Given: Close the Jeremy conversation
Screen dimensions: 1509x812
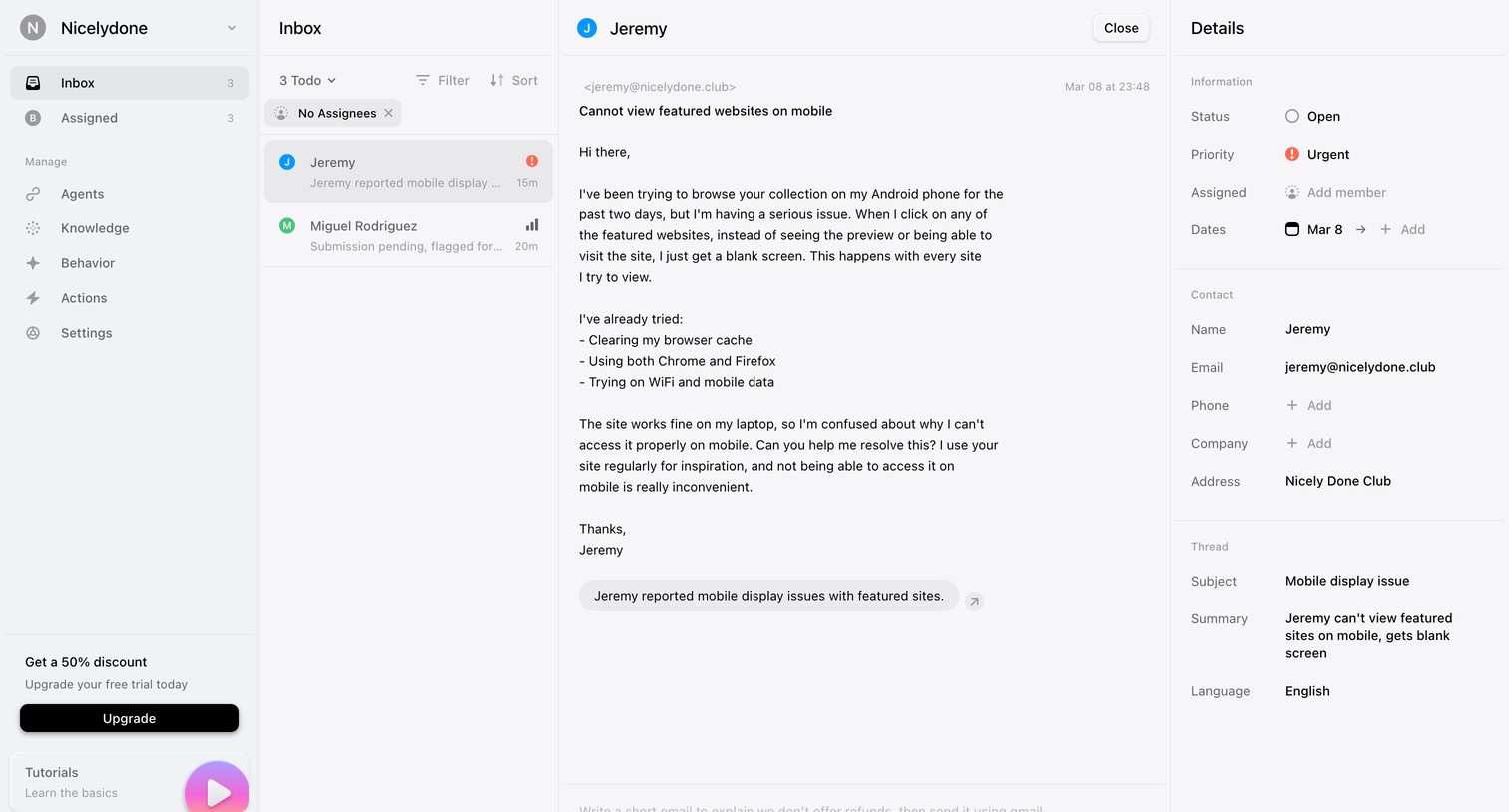Looking at the screenshot, I should click(1121, 28).
